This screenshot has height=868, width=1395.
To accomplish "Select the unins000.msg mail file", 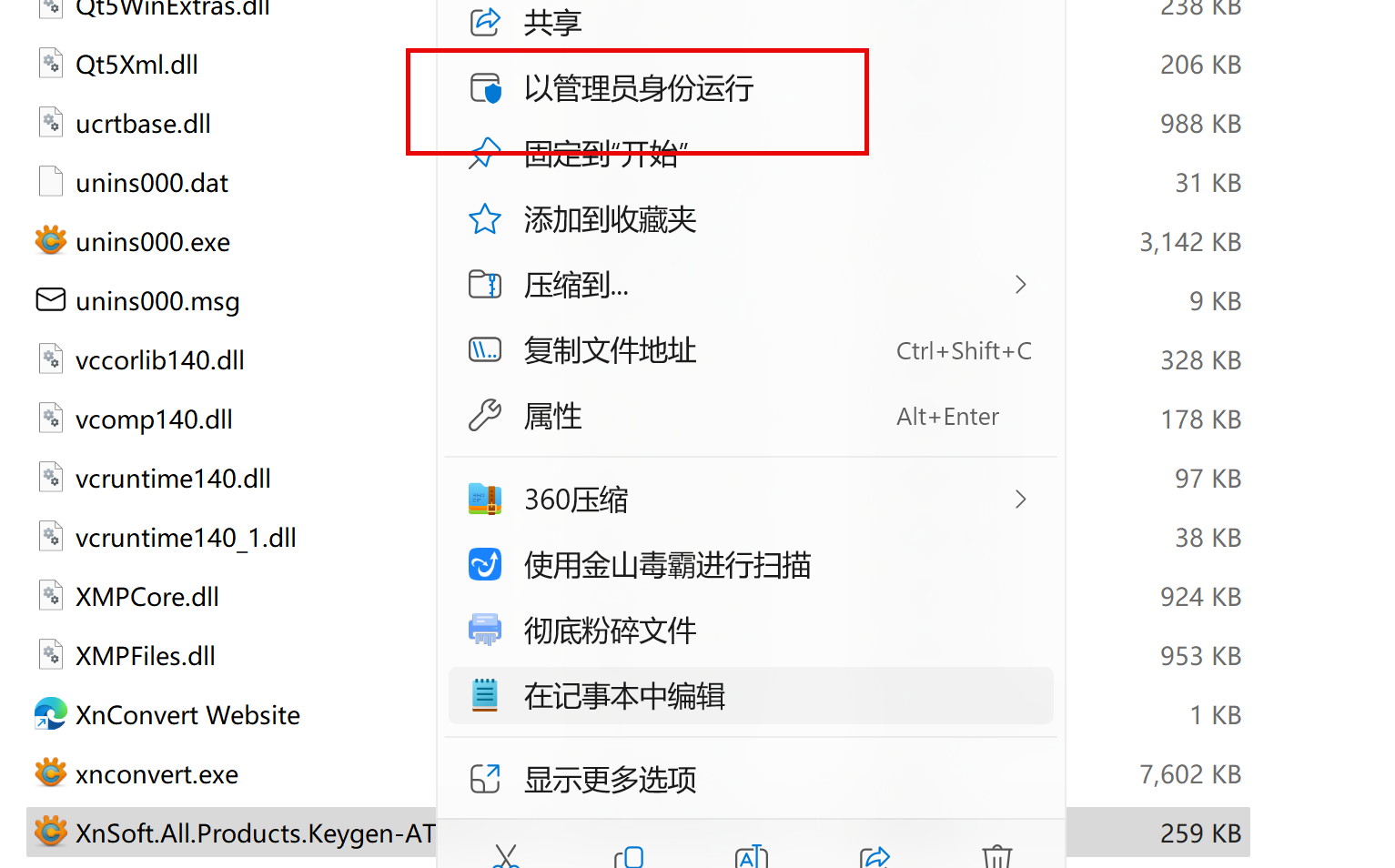I will point(157,301).
